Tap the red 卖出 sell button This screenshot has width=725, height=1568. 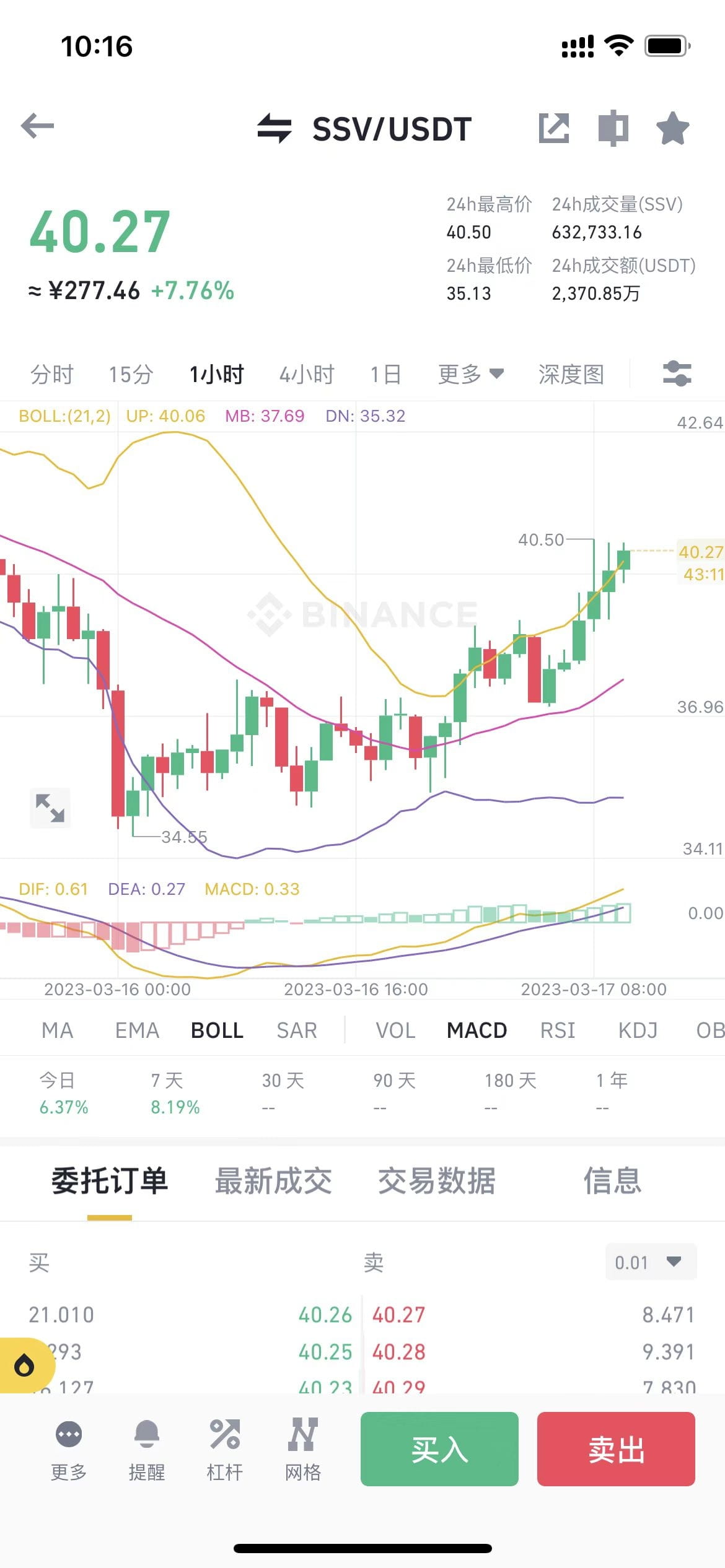pos(617,1450)
